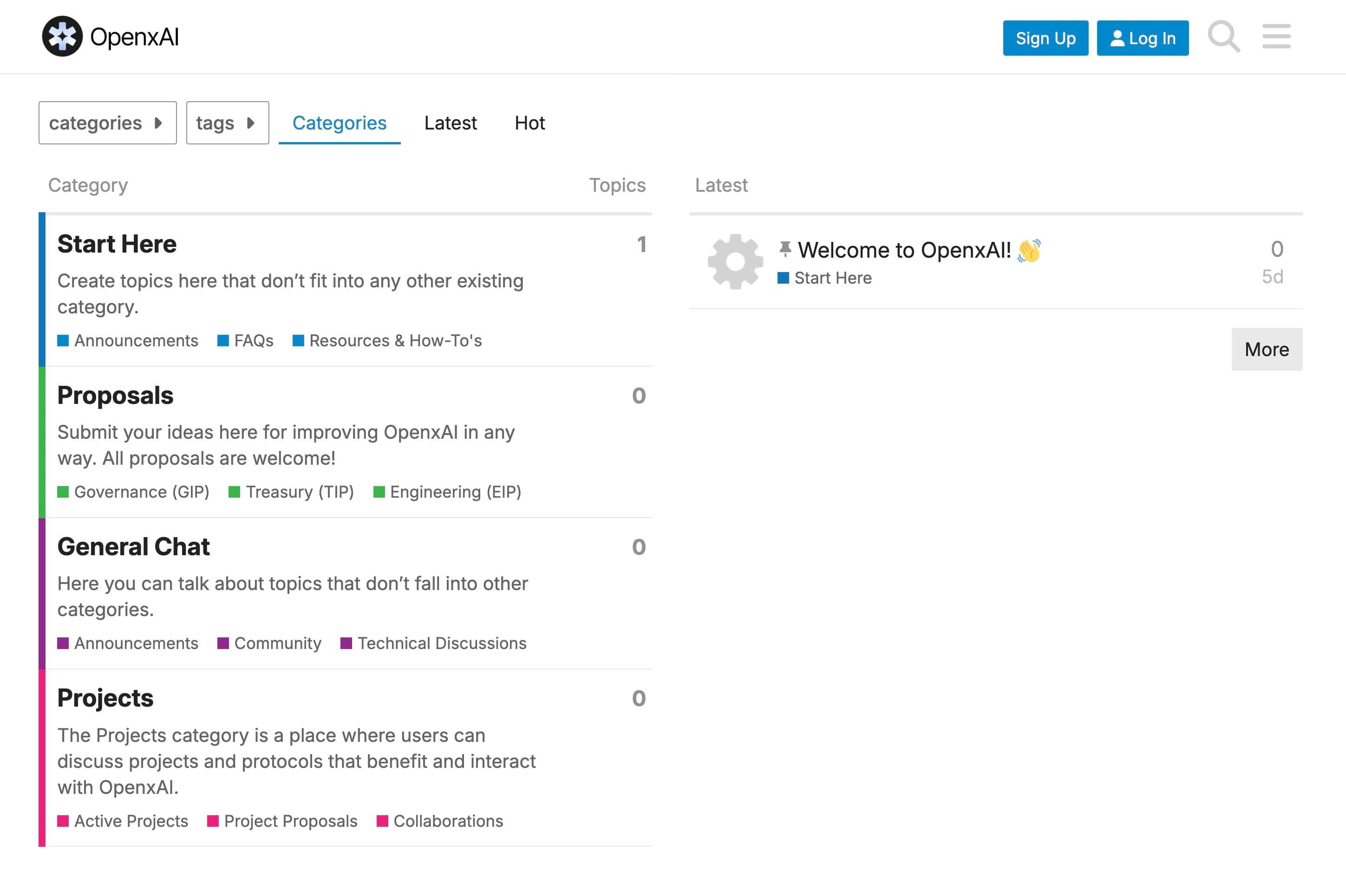Click the reply count 0 for Welcome topic

pos(1277,249)
